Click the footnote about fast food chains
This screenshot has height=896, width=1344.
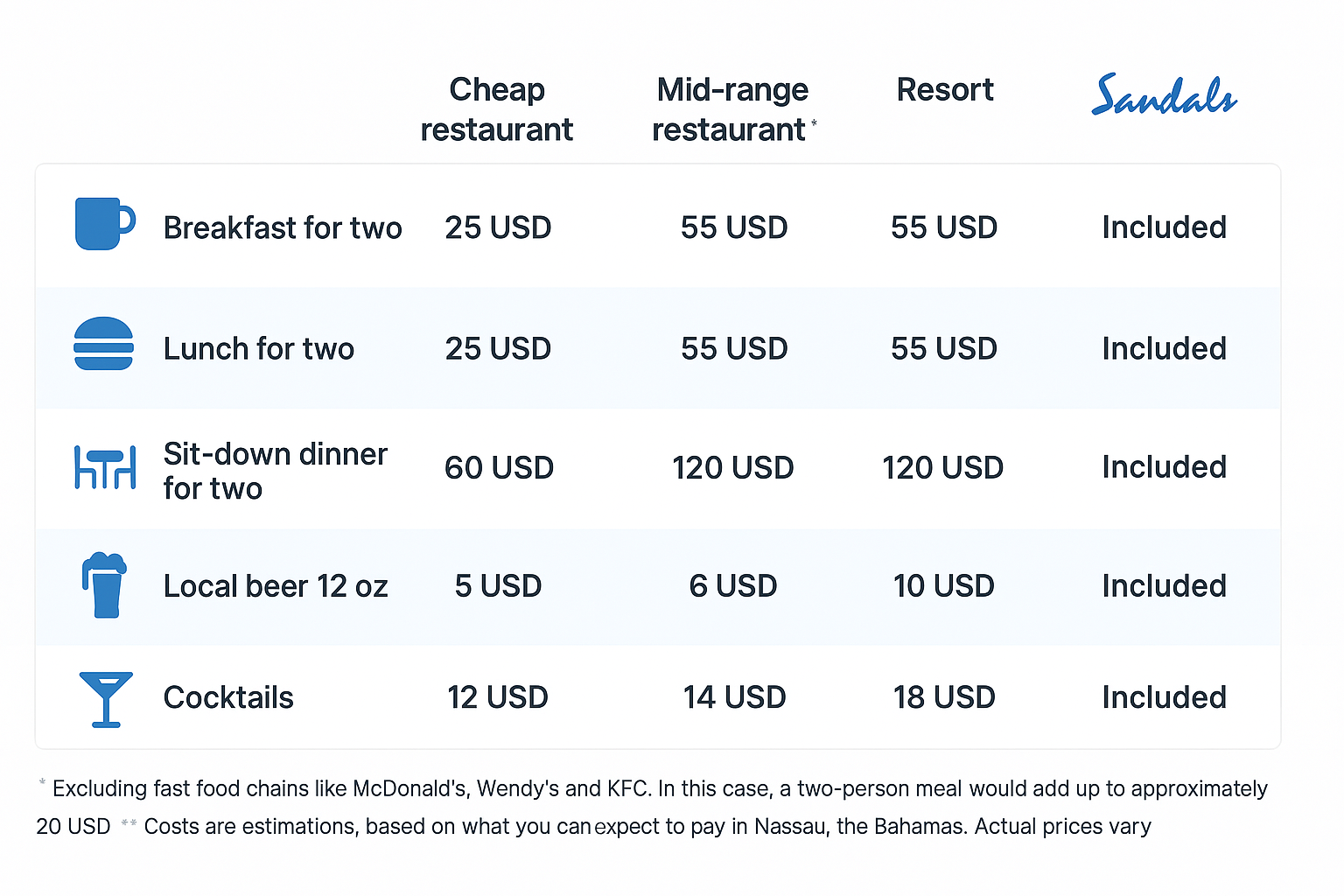click(656, 789)
